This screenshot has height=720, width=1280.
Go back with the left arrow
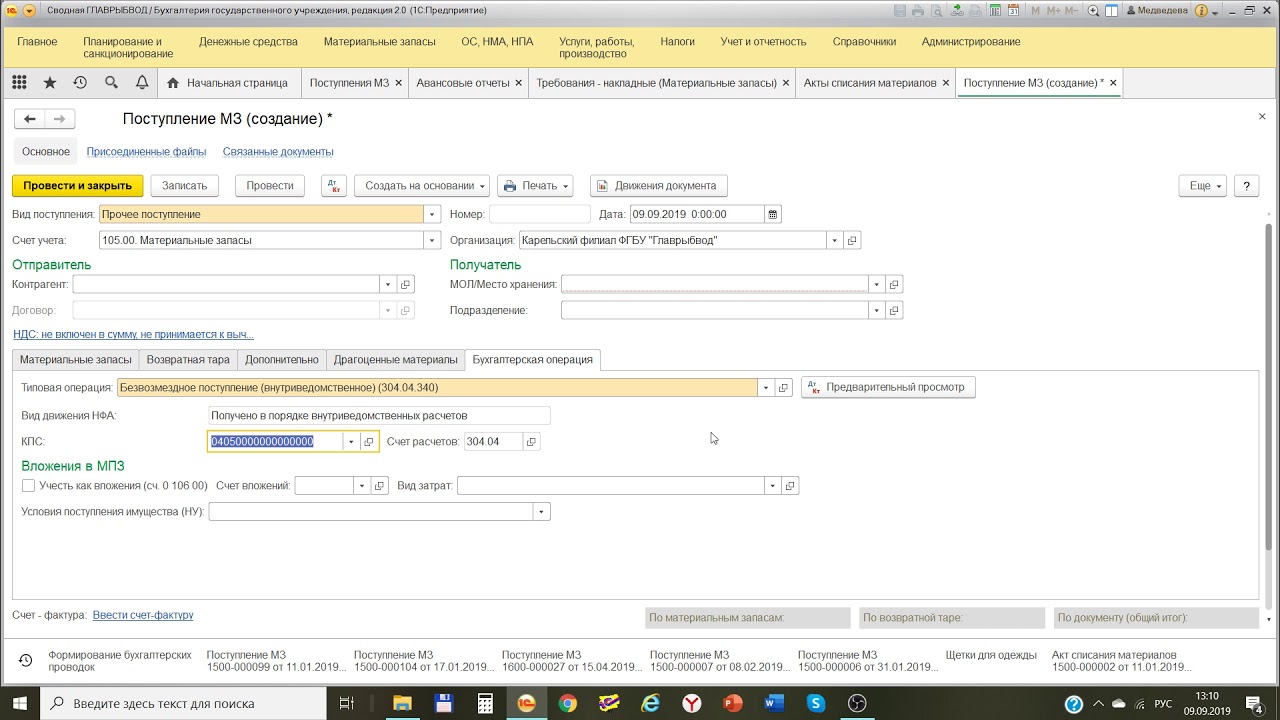point(30,119)
